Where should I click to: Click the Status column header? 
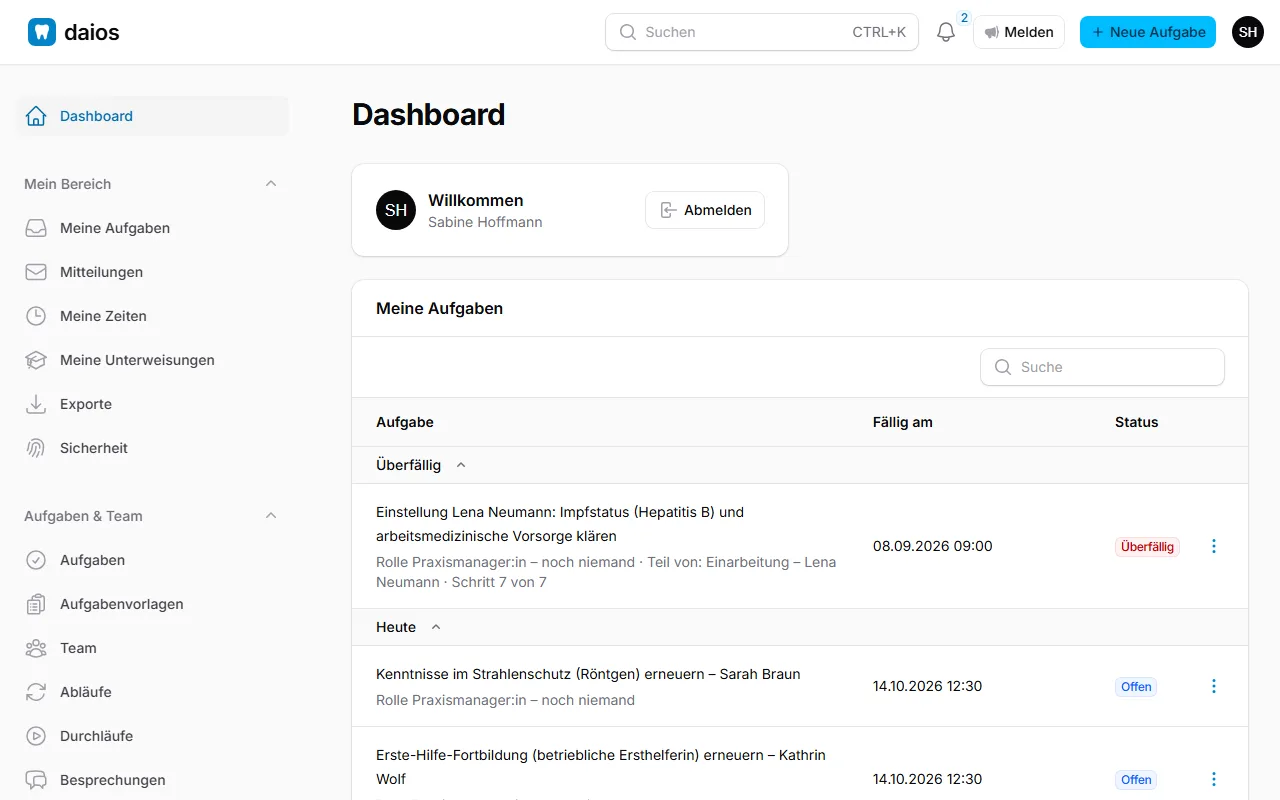[1137, 422]
